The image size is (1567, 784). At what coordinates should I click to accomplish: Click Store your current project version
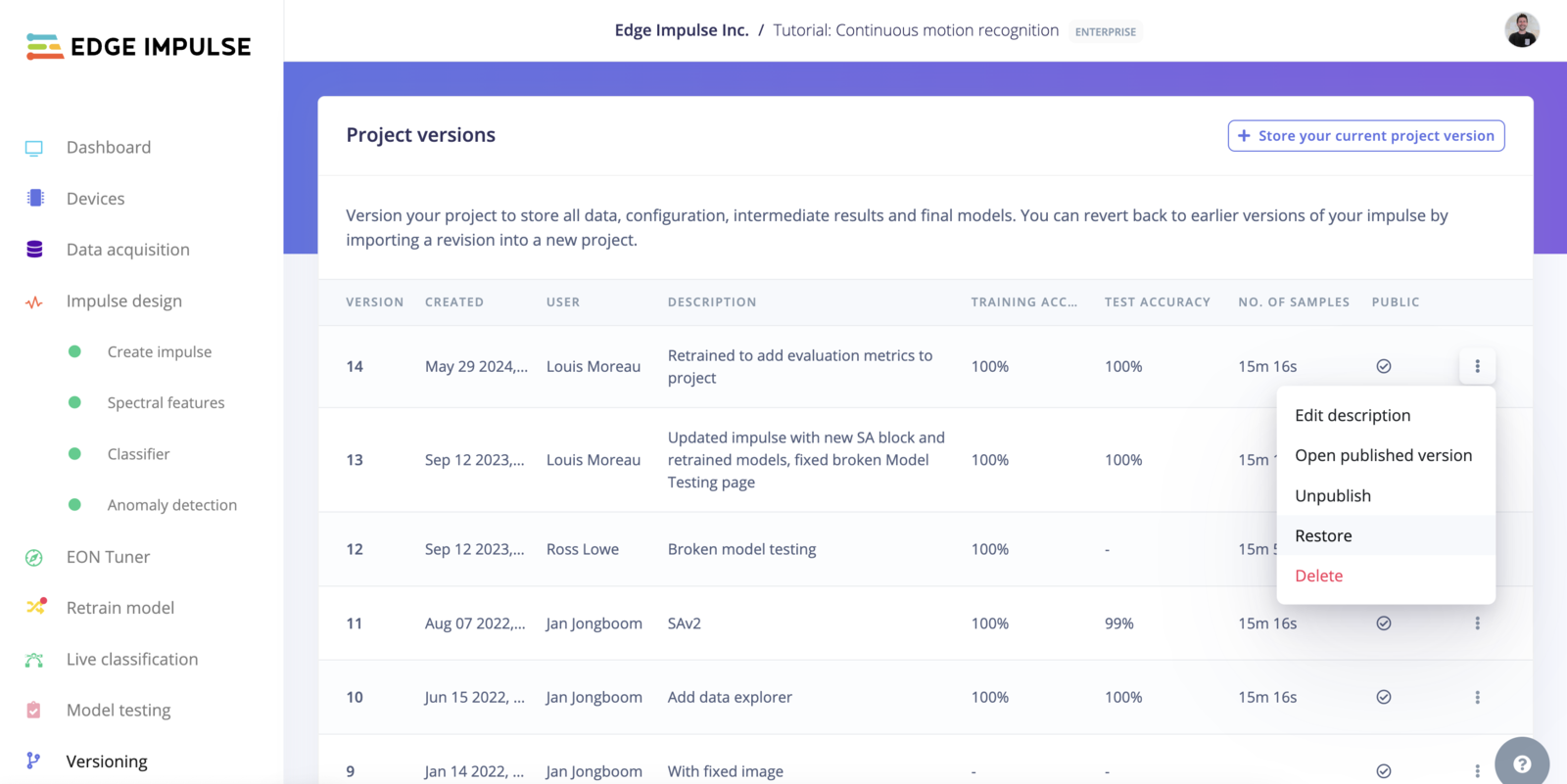point(1366,136)
